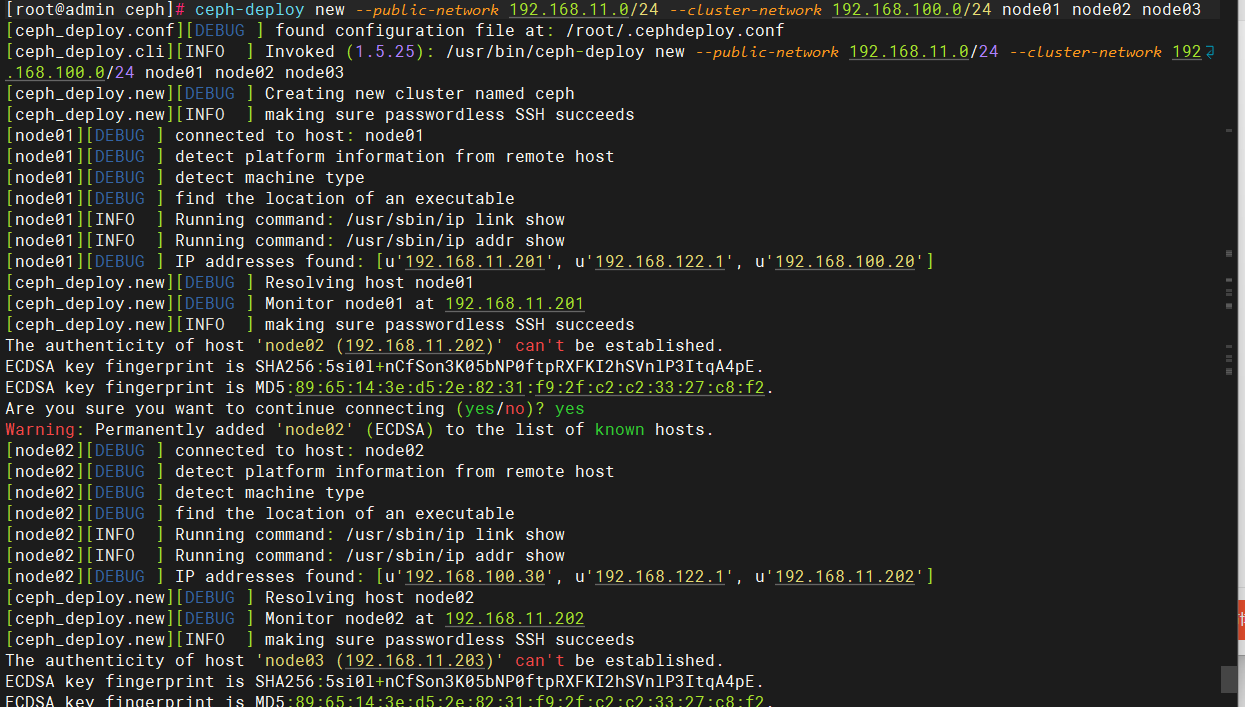Click node01 'find the location of an executable'
This screenshot has width=1245, height=707.
[345, 198]
